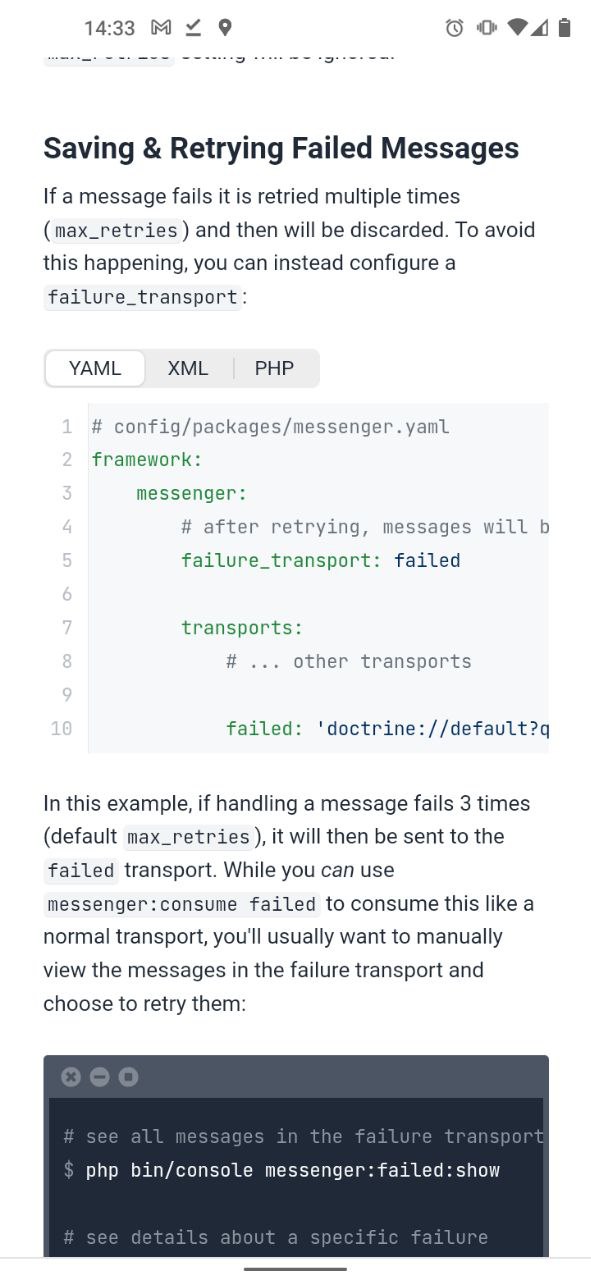Switch to the PHP configuration tab
Screen dimensions: 591x1280
point(274,368)
